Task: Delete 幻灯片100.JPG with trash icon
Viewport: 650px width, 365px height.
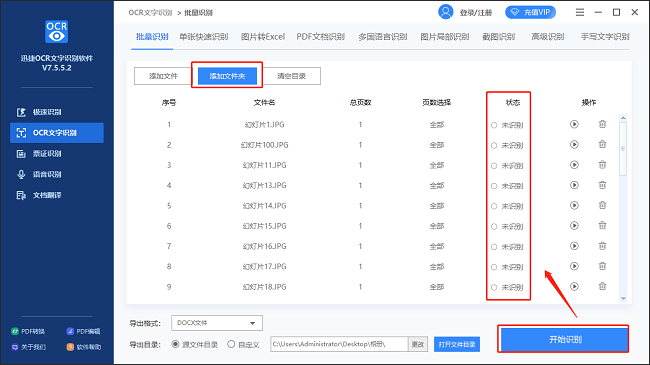Action: coord(602,144)
